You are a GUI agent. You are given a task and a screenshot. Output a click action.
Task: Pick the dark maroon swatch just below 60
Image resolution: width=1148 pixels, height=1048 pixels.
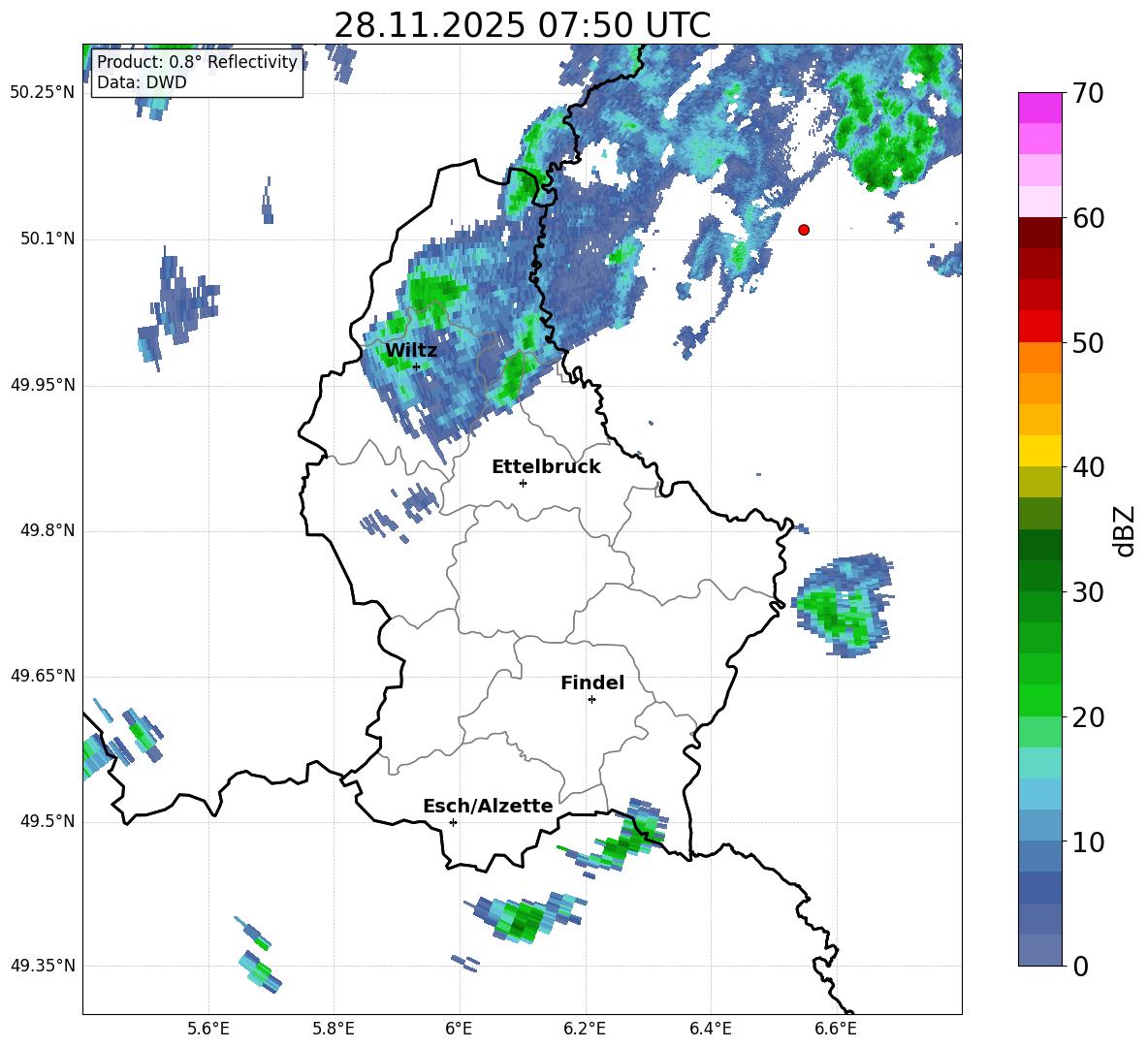point(1039,233)
